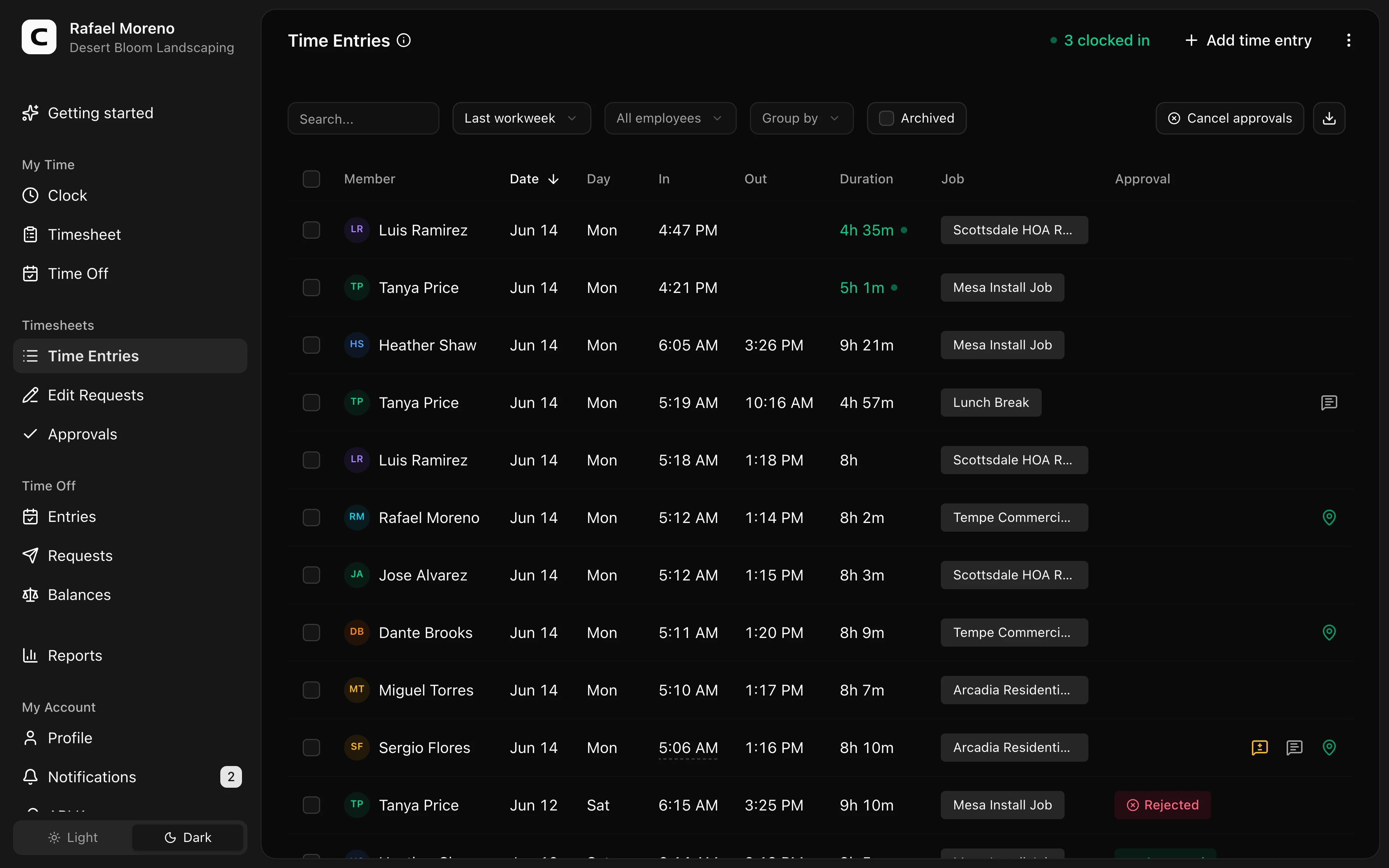Screen dimensions: 1389x868
Task: Toggle the select-all checkbox in table header
Action: point(311,179)
